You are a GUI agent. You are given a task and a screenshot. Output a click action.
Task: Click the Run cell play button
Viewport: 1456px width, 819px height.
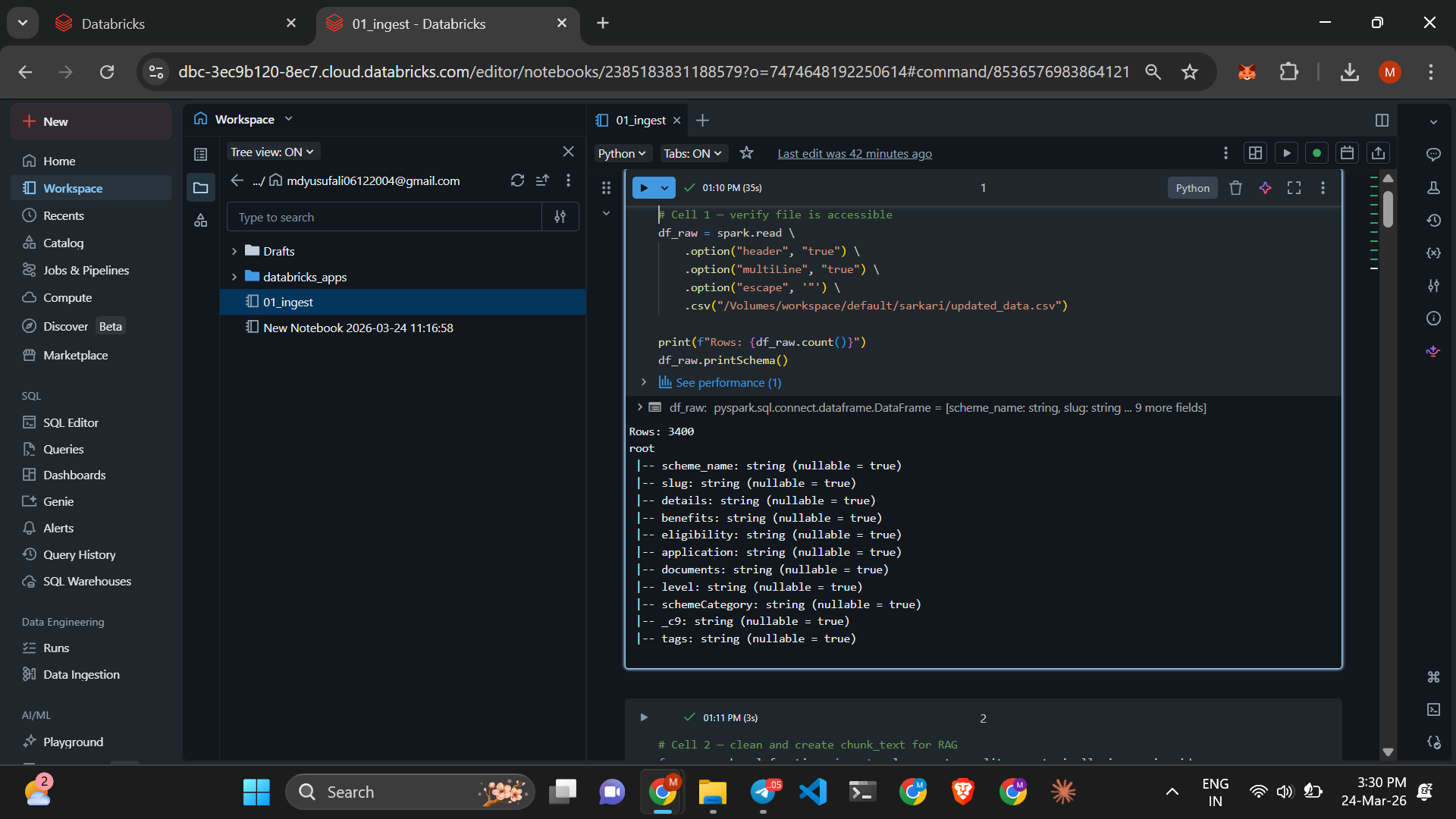point(644,187)
